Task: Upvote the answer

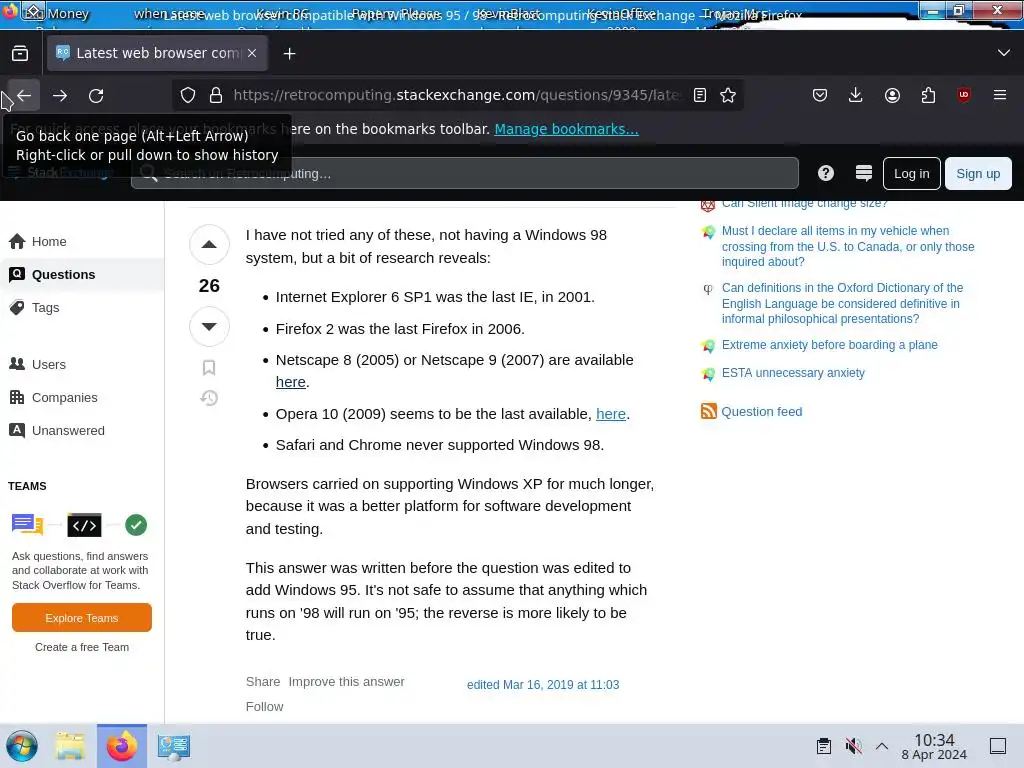Action: (209, 244)
